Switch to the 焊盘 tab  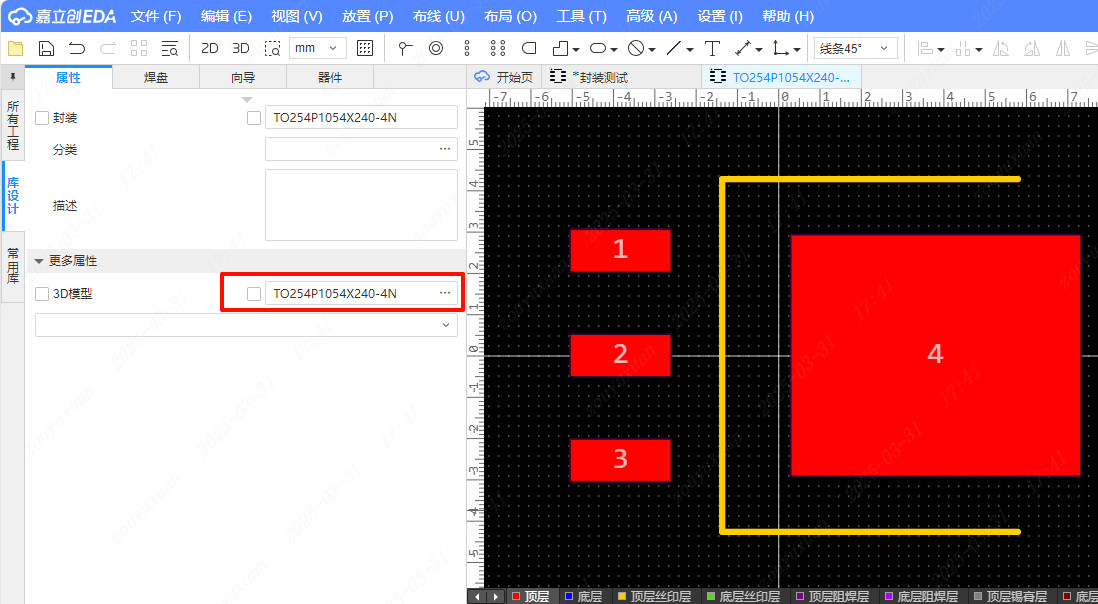pos(156,77)
